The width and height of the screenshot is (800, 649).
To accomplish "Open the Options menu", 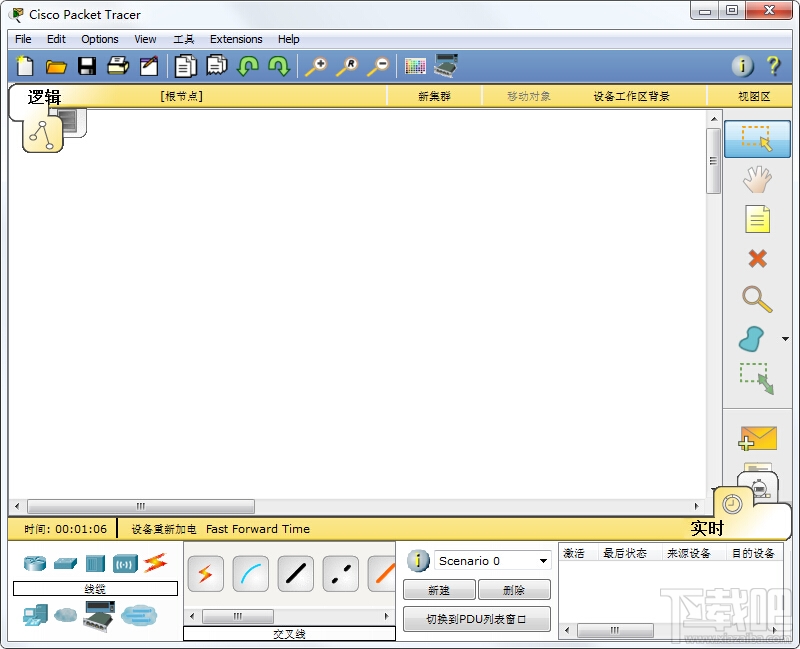I will [x=99, y=39].
